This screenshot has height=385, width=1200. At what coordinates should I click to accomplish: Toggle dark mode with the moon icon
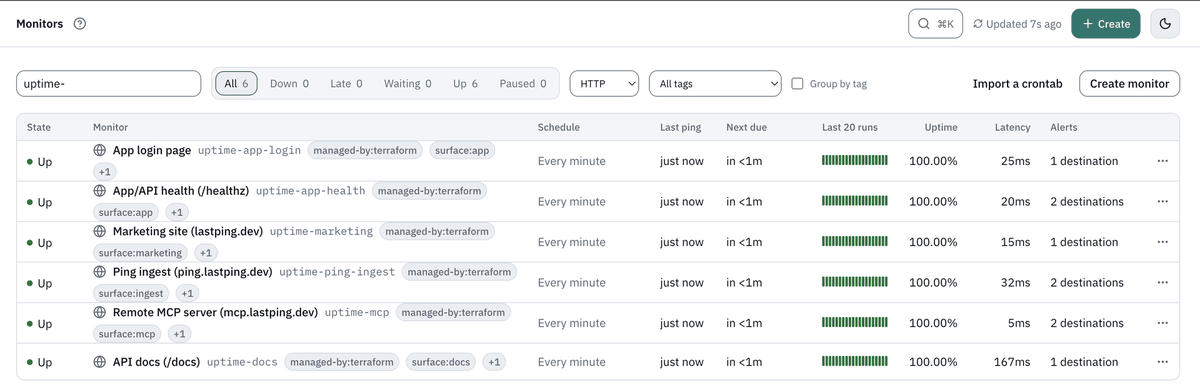[1165, 24]
